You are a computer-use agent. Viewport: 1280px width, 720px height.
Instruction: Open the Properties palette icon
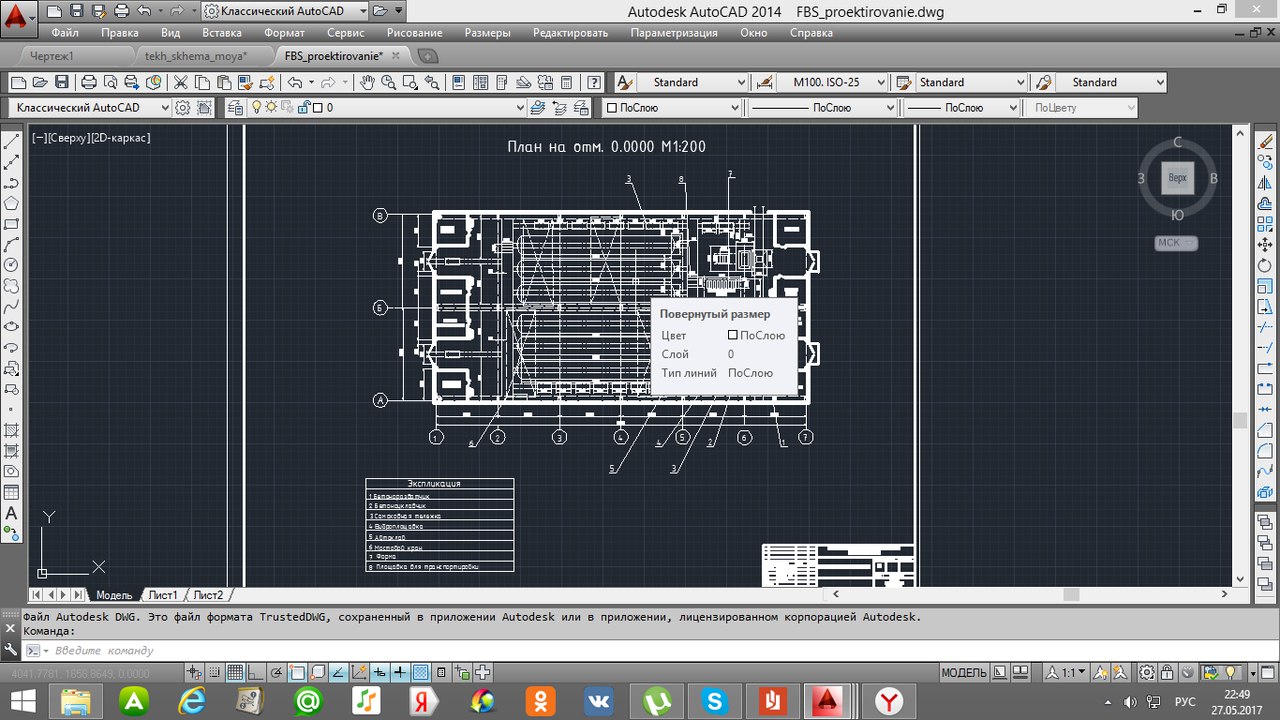458,82
